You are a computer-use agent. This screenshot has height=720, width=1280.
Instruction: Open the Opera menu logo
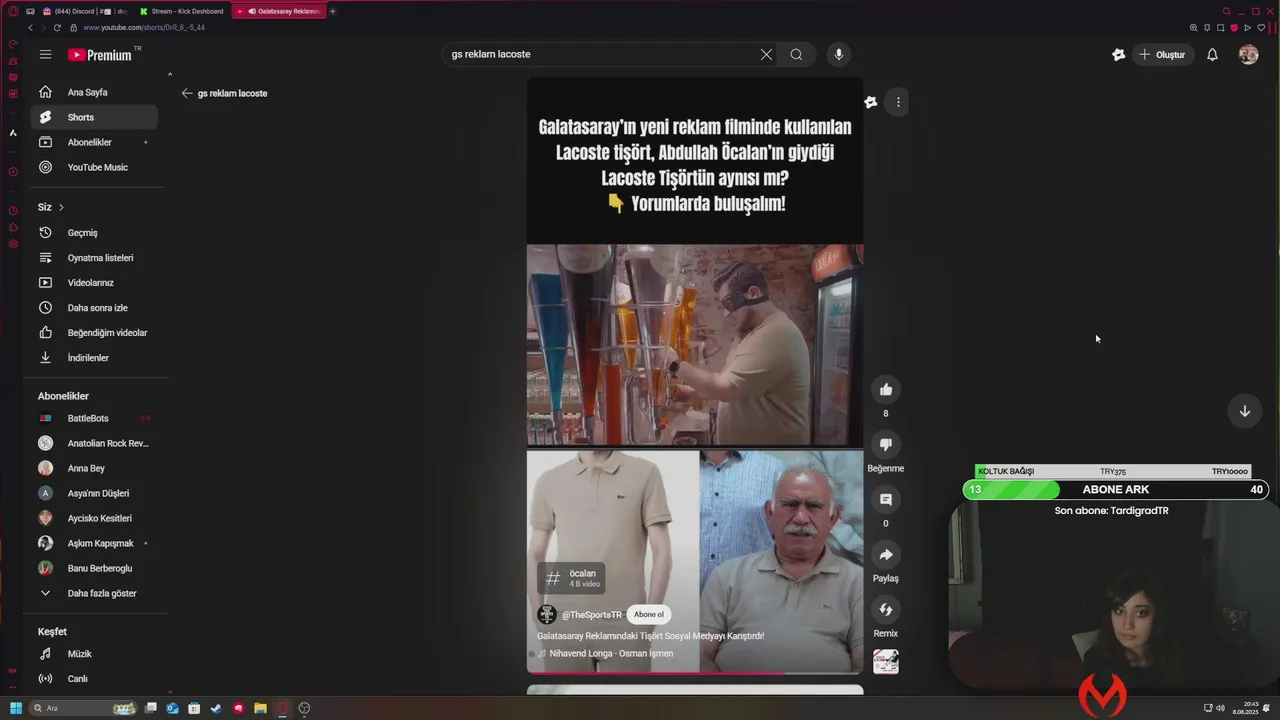pos(13,11)
